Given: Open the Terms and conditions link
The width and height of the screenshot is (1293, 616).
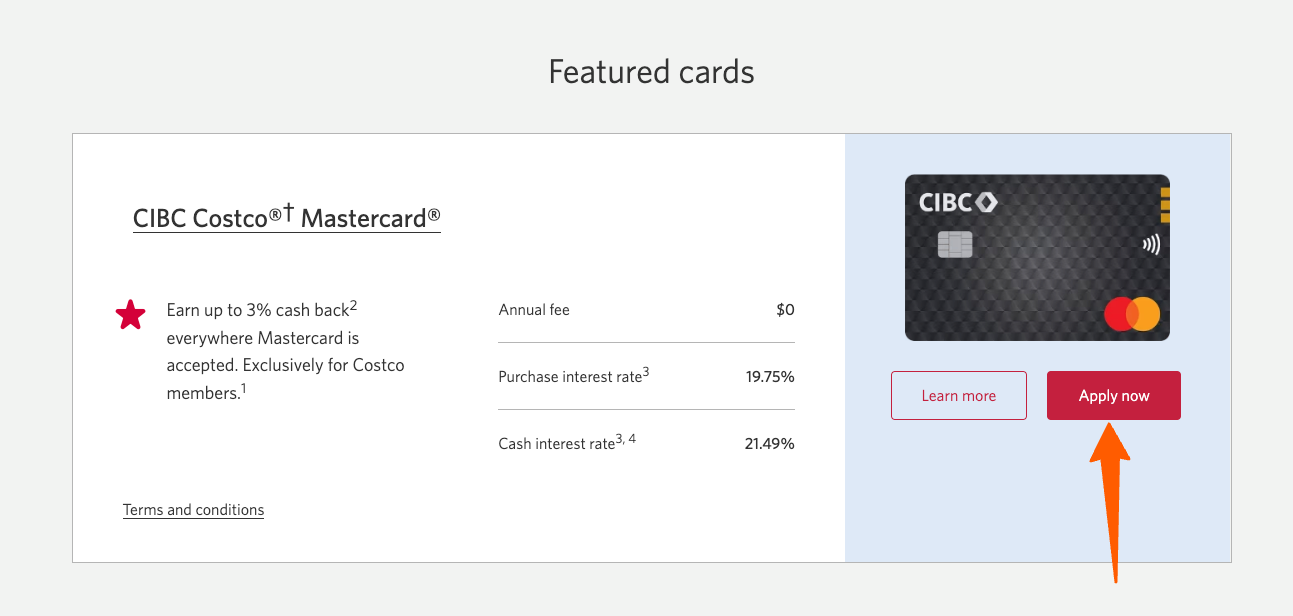Looking at the screenshot, I should [193, 509].
